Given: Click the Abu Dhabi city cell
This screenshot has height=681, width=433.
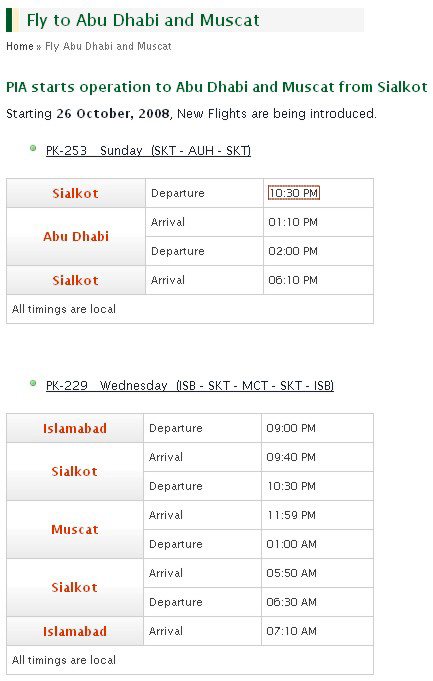Looking at the screenshot, I should click(76, 237).
